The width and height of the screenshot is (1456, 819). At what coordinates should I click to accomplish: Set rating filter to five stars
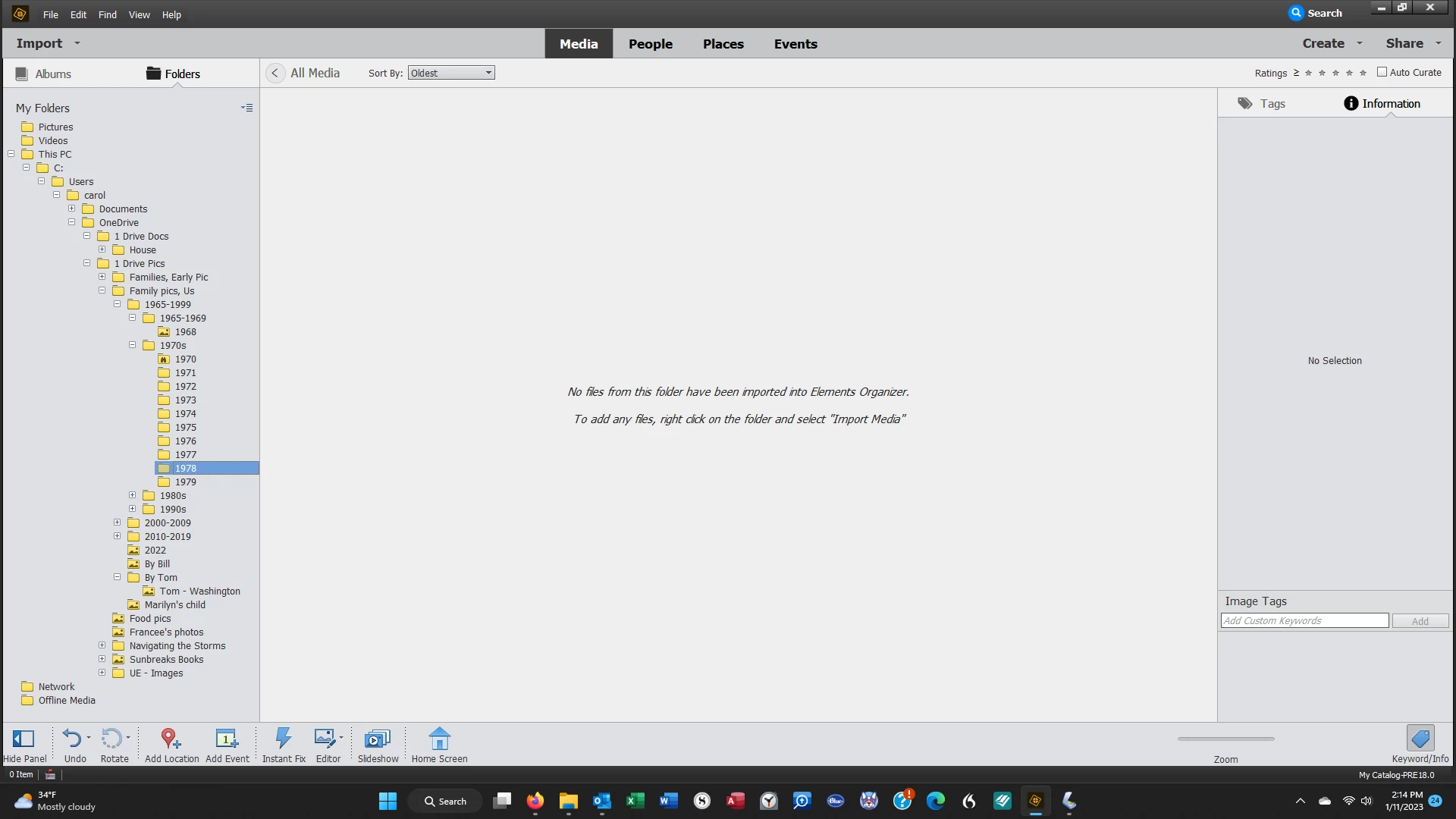click(1363, 73)
